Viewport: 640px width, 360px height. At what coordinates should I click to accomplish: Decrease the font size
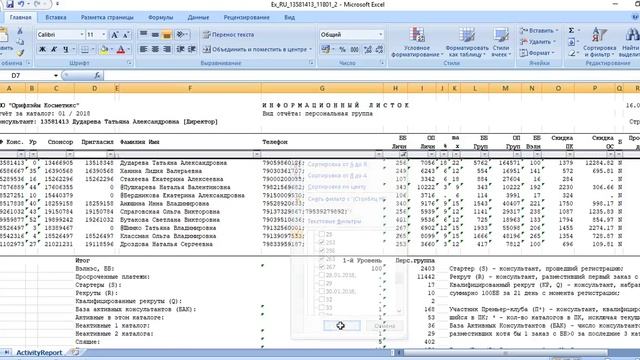pos(126,35)
